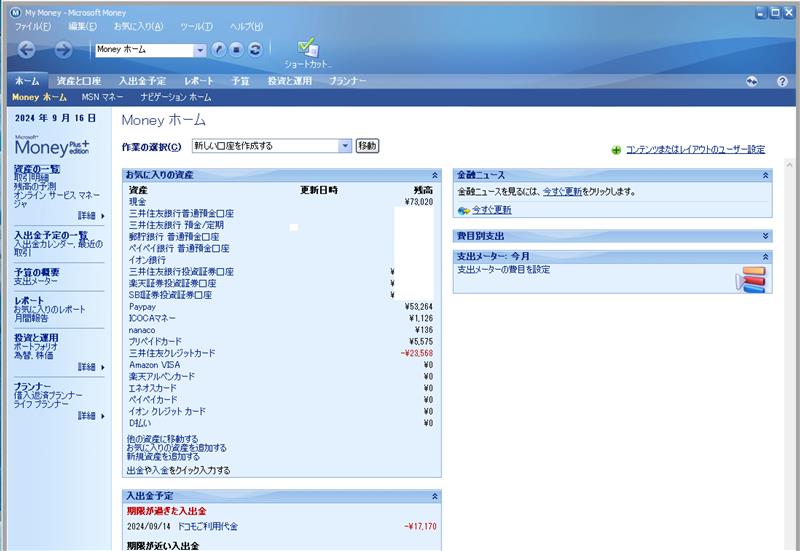This screenshot has height=551, width=800.
Task: Expand 詳細 under プランナー sidebar
Action: click(91, 416)
